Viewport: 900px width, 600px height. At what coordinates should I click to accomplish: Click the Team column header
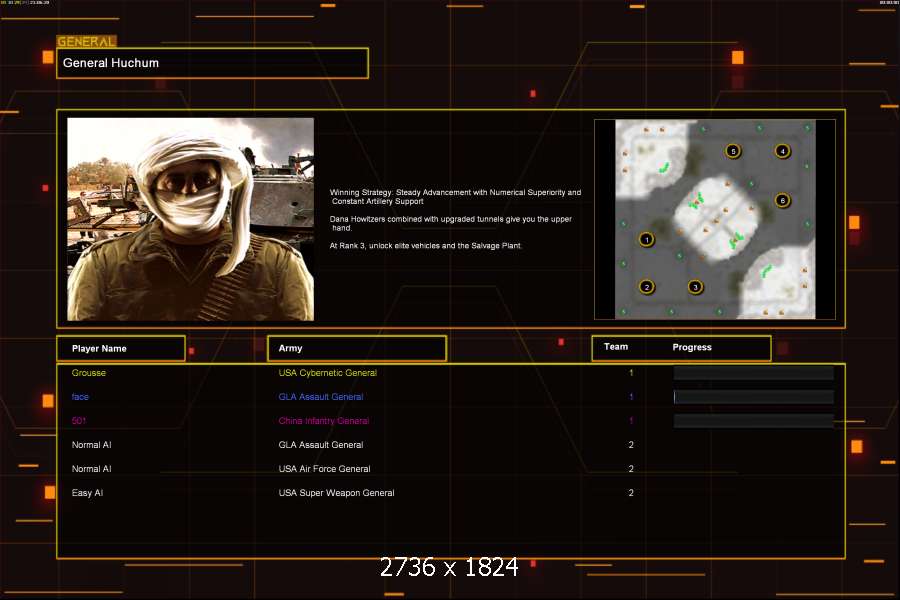coord(616,347)
